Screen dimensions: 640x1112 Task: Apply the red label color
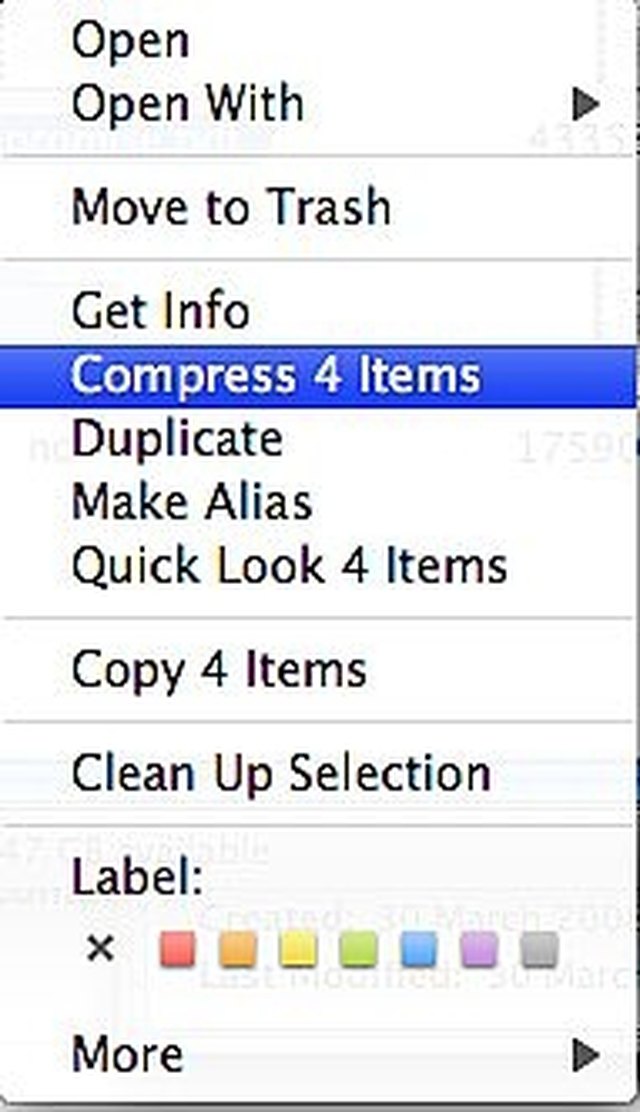pos(177,950)
